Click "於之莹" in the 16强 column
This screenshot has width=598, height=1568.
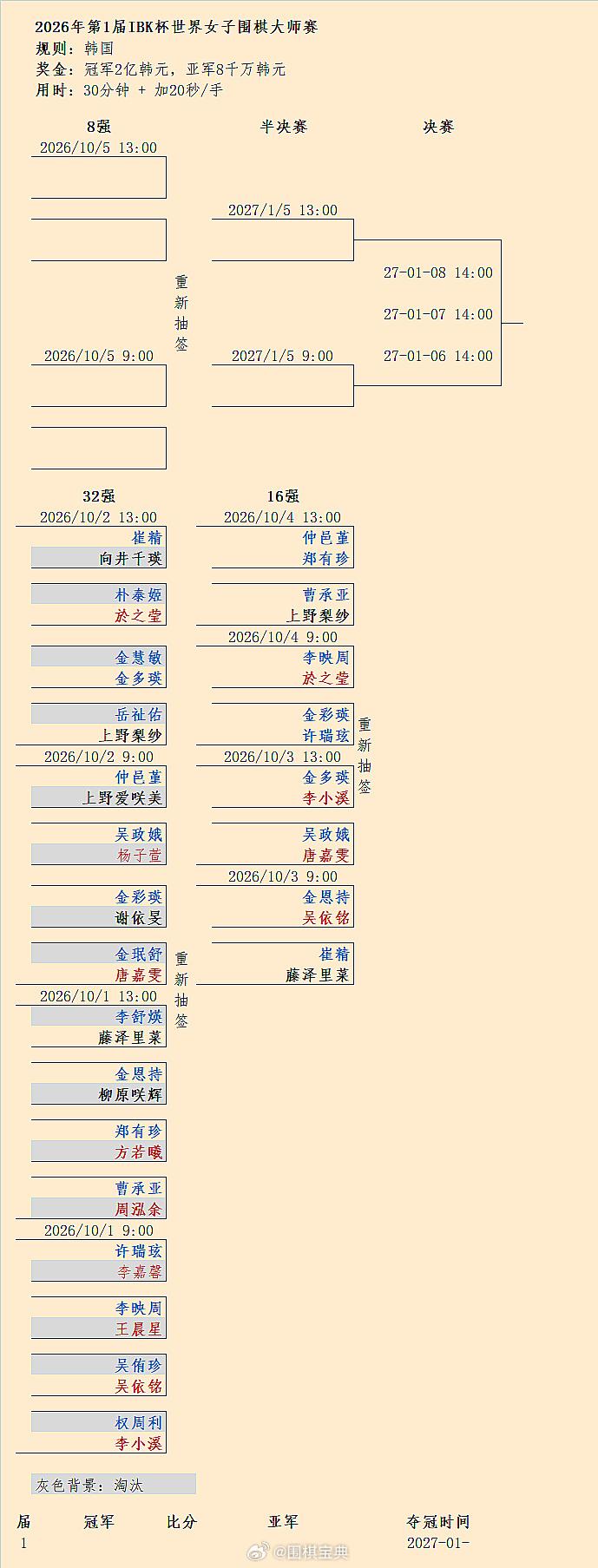pyautogui.click(x=326, y=679)
